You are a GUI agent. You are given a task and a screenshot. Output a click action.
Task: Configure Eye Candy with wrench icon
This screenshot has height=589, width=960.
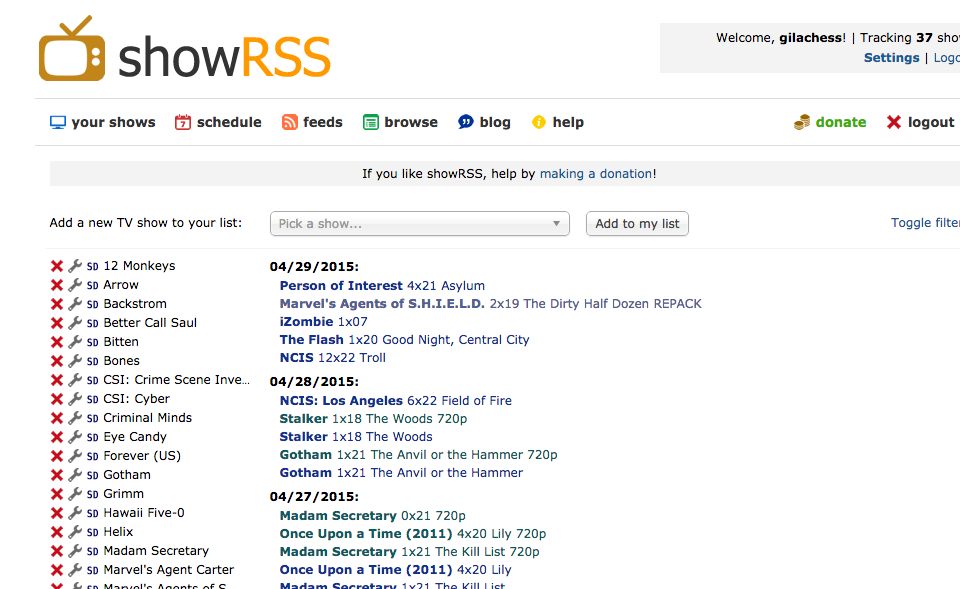(75, 437)
